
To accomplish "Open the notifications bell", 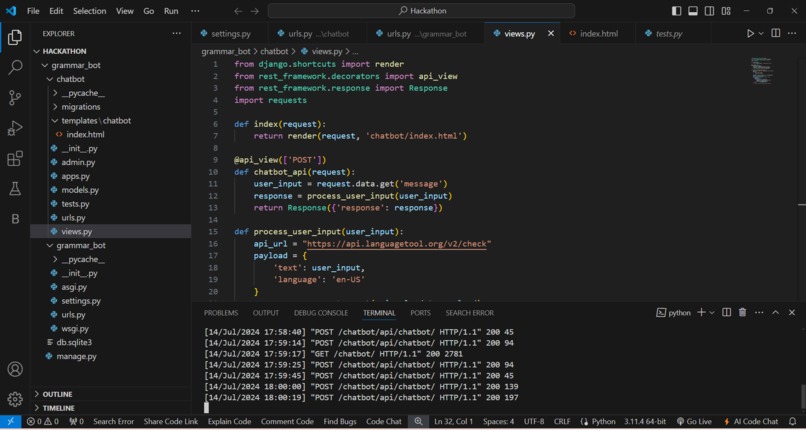I will [792, 421].
